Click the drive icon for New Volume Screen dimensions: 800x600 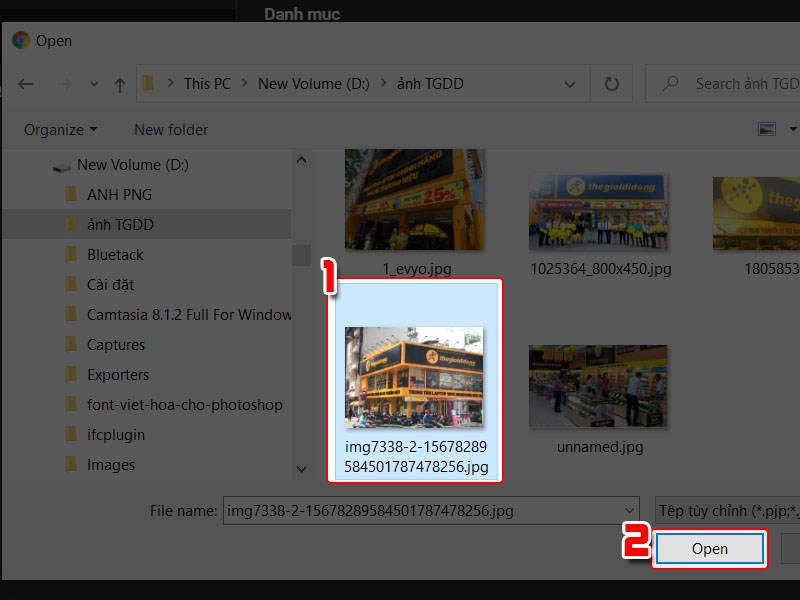coord(62,167)
